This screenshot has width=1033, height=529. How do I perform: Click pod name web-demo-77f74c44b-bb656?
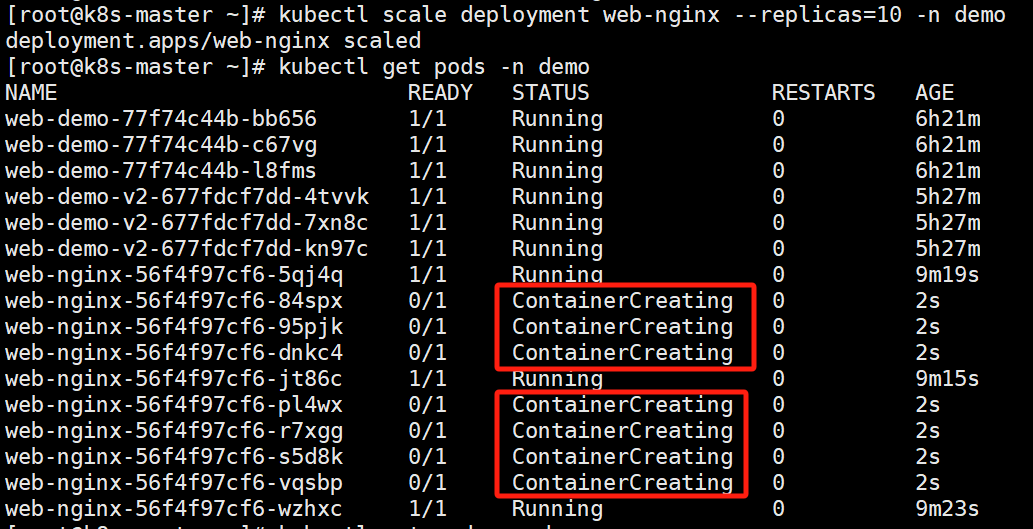tap(161, 119)
